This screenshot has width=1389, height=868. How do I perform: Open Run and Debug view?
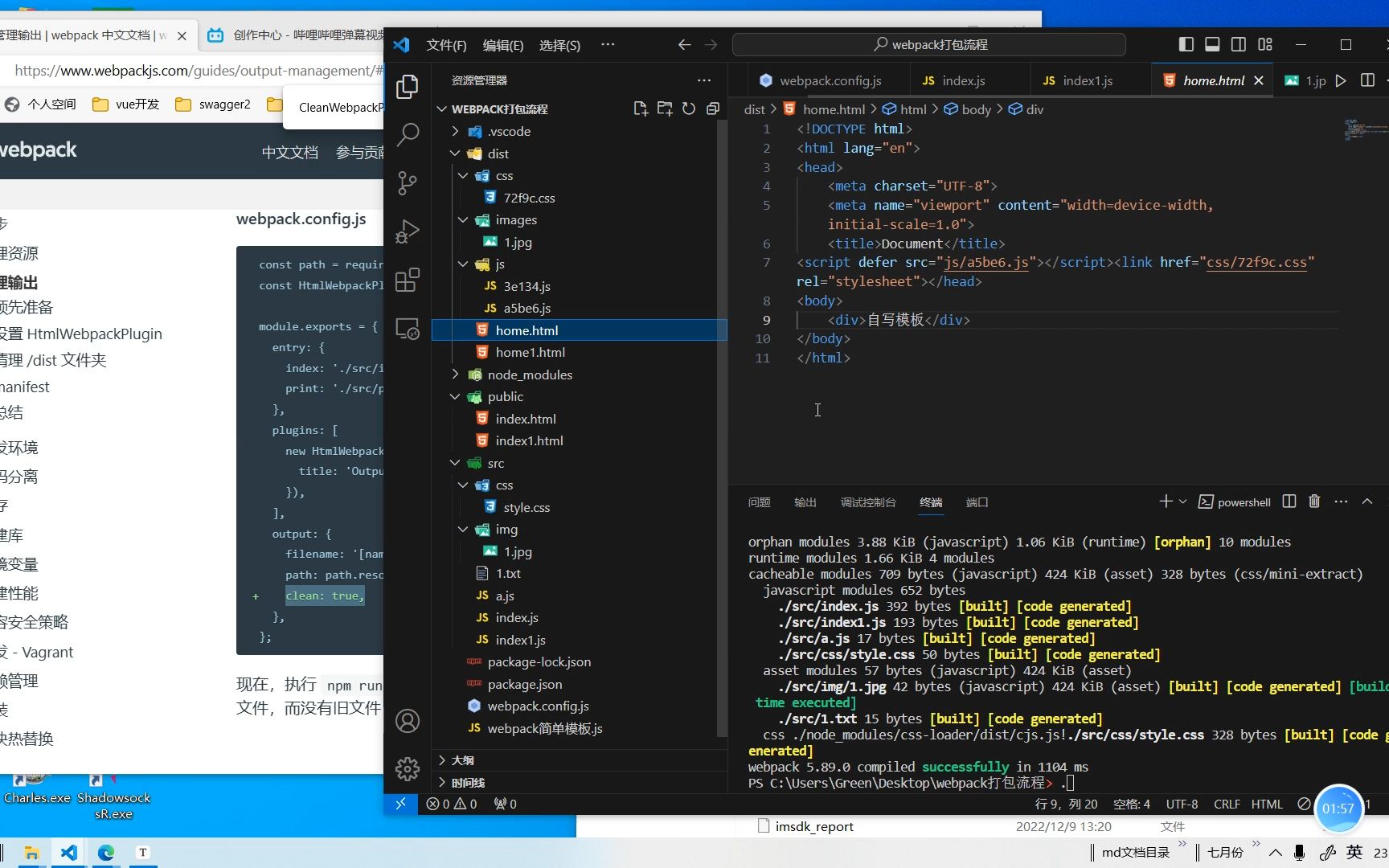pos(408,231)
